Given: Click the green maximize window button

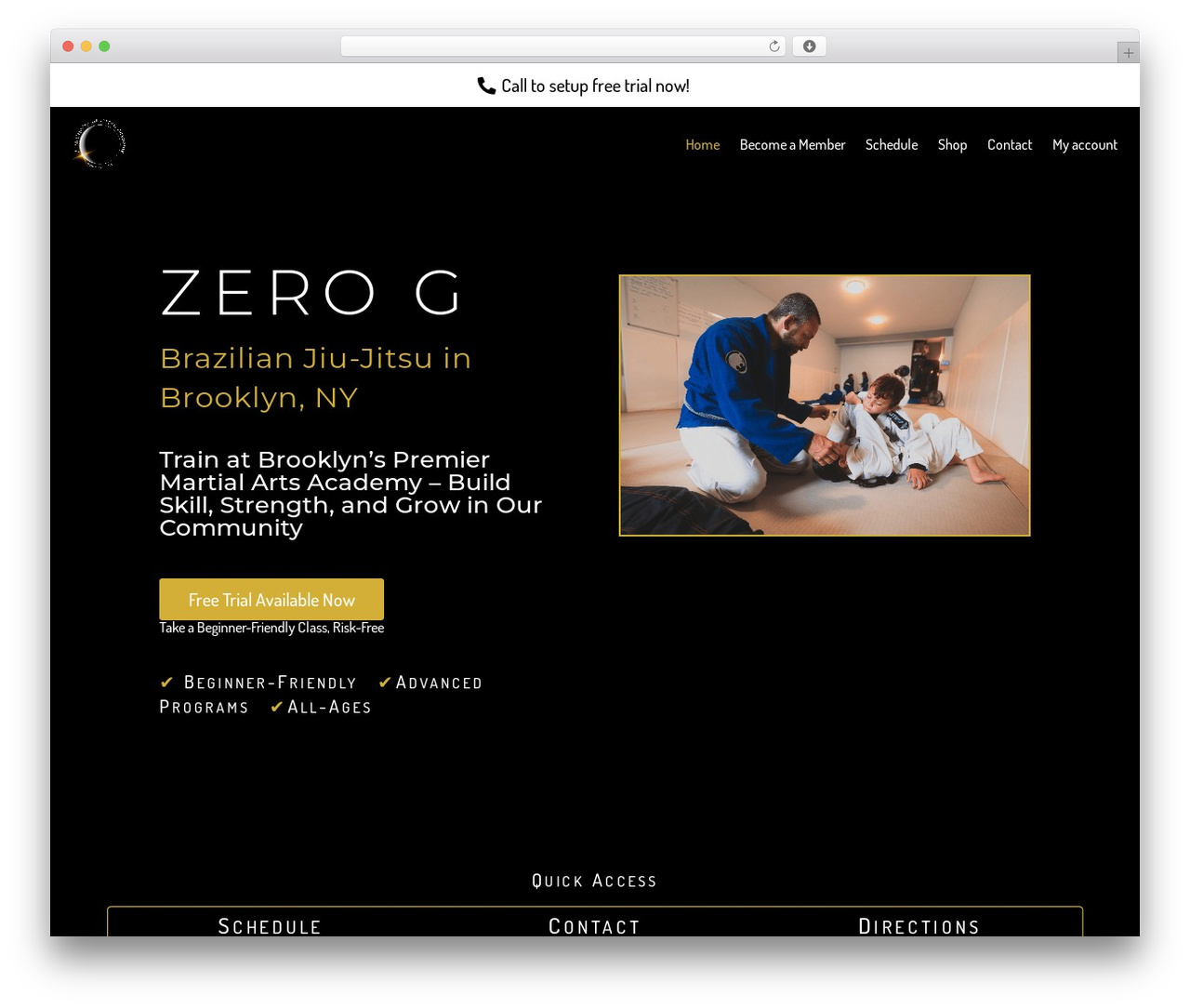Looking at the screenshot, I should (104, 46).
